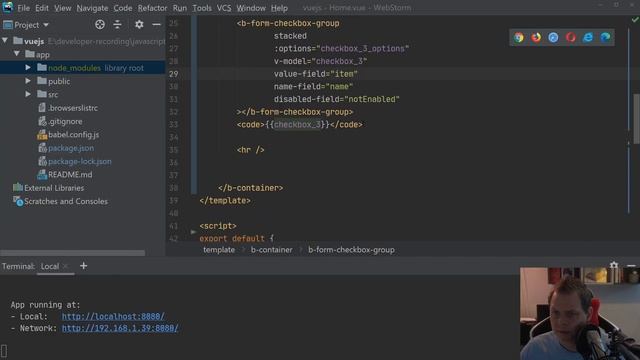Open the Edit menu

pos(42,8)
